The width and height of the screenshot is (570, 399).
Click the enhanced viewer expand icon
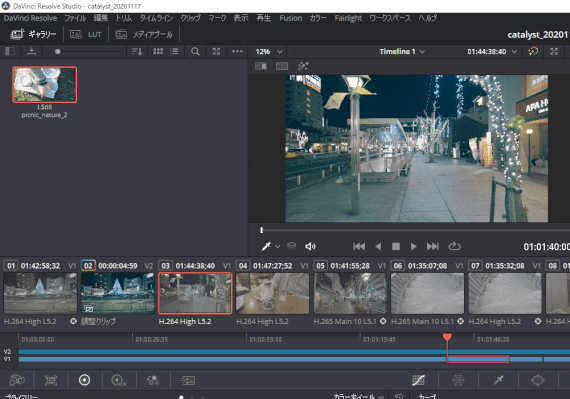tap(554, 51)
